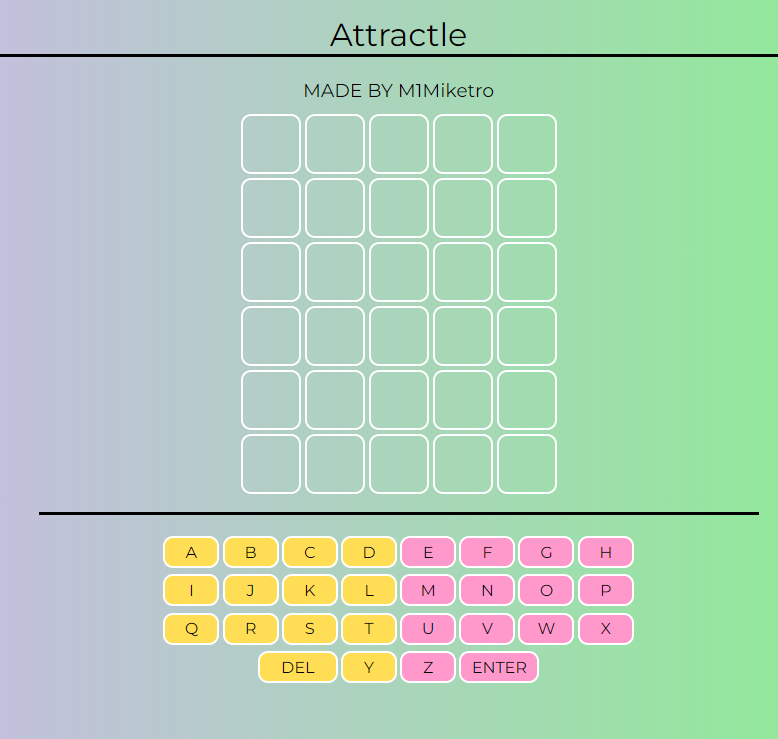Select the yellow Y key
This screenshot has width=778, height=739.
(369, 667)
